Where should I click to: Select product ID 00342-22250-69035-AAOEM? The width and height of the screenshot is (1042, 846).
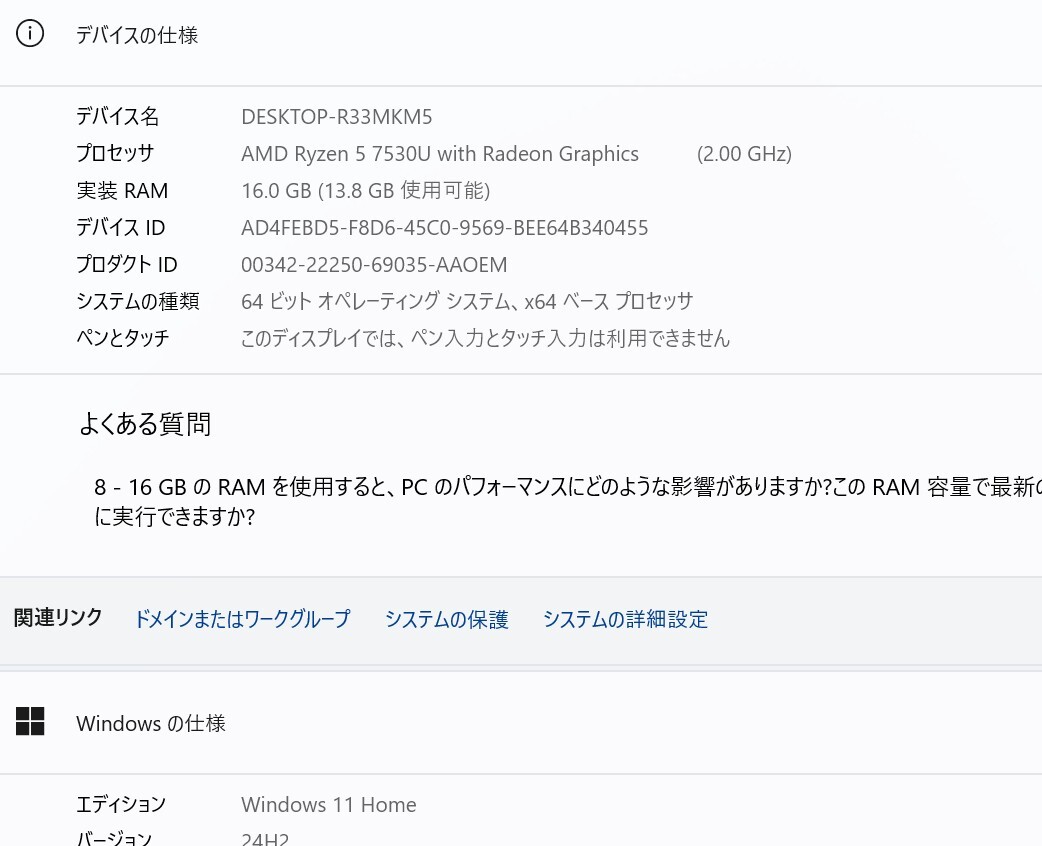[x=374, y=264]
